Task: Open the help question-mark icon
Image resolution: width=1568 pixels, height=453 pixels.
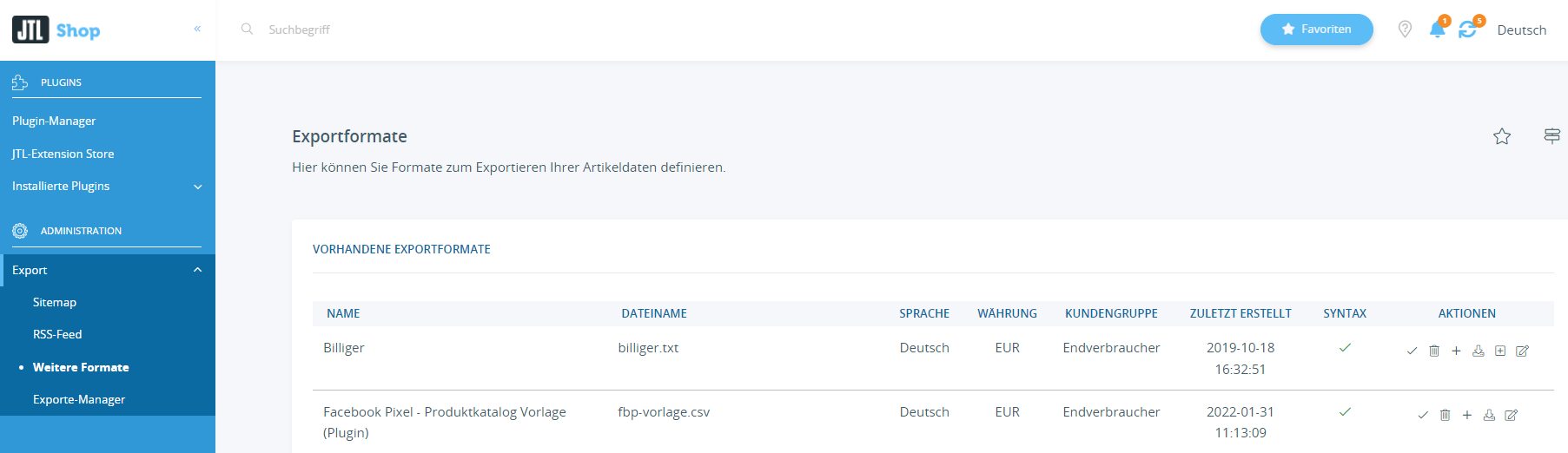Action: coord(1405,30)
